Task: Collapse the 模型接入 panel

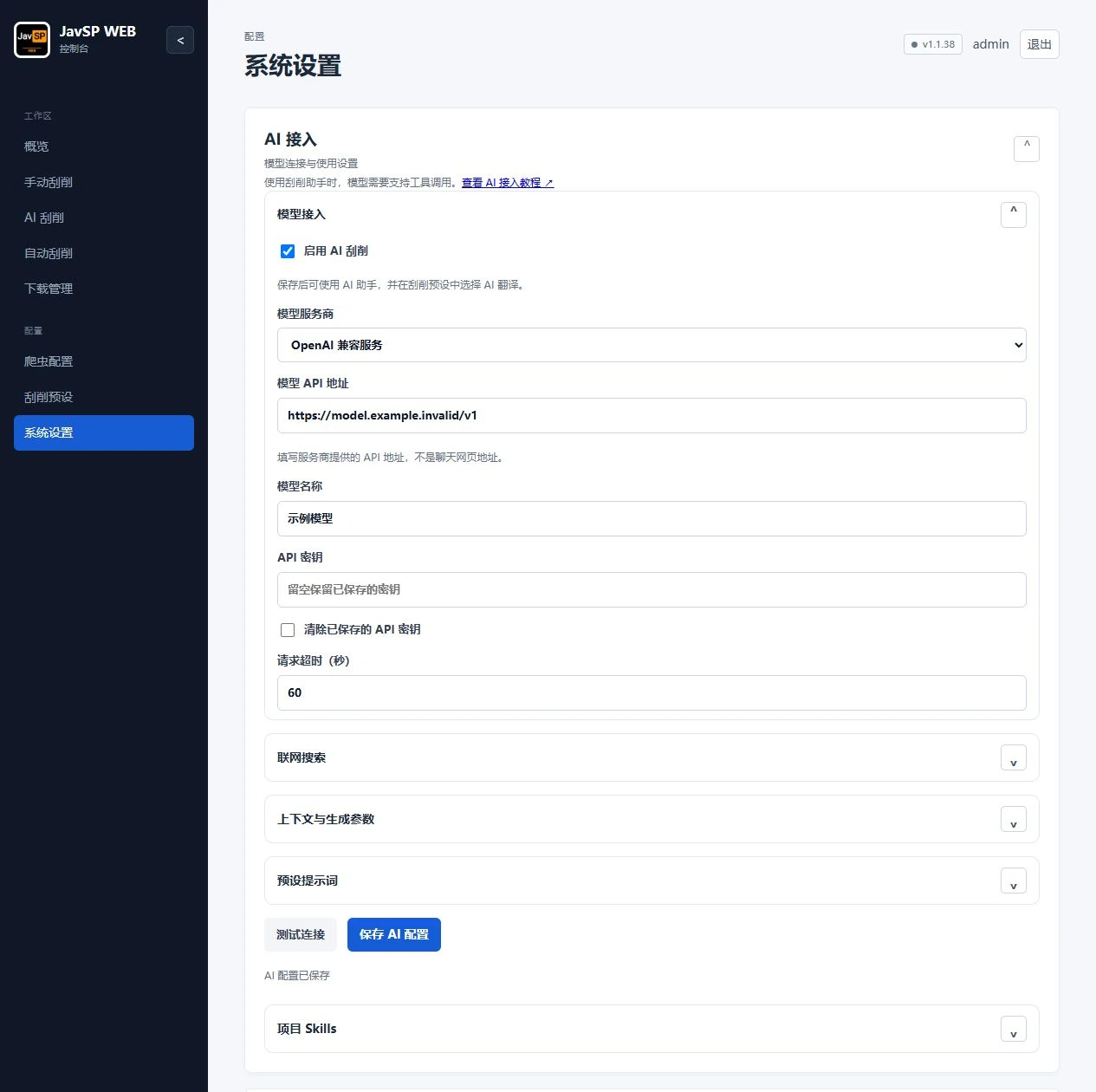Action: click(x=1014, y=214)
